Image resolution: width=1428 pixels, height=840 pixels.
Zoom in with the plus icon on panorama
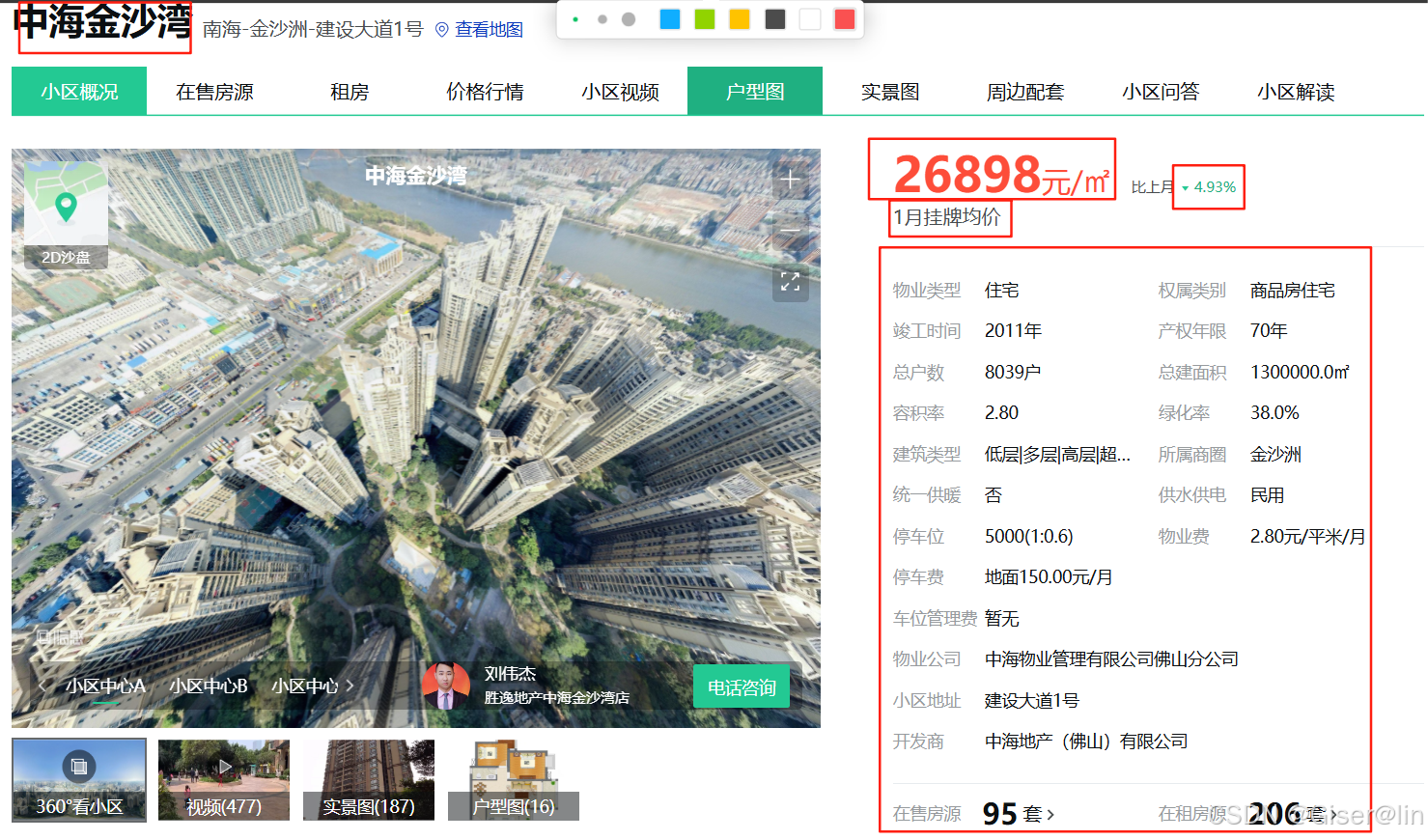click(790, 180)
